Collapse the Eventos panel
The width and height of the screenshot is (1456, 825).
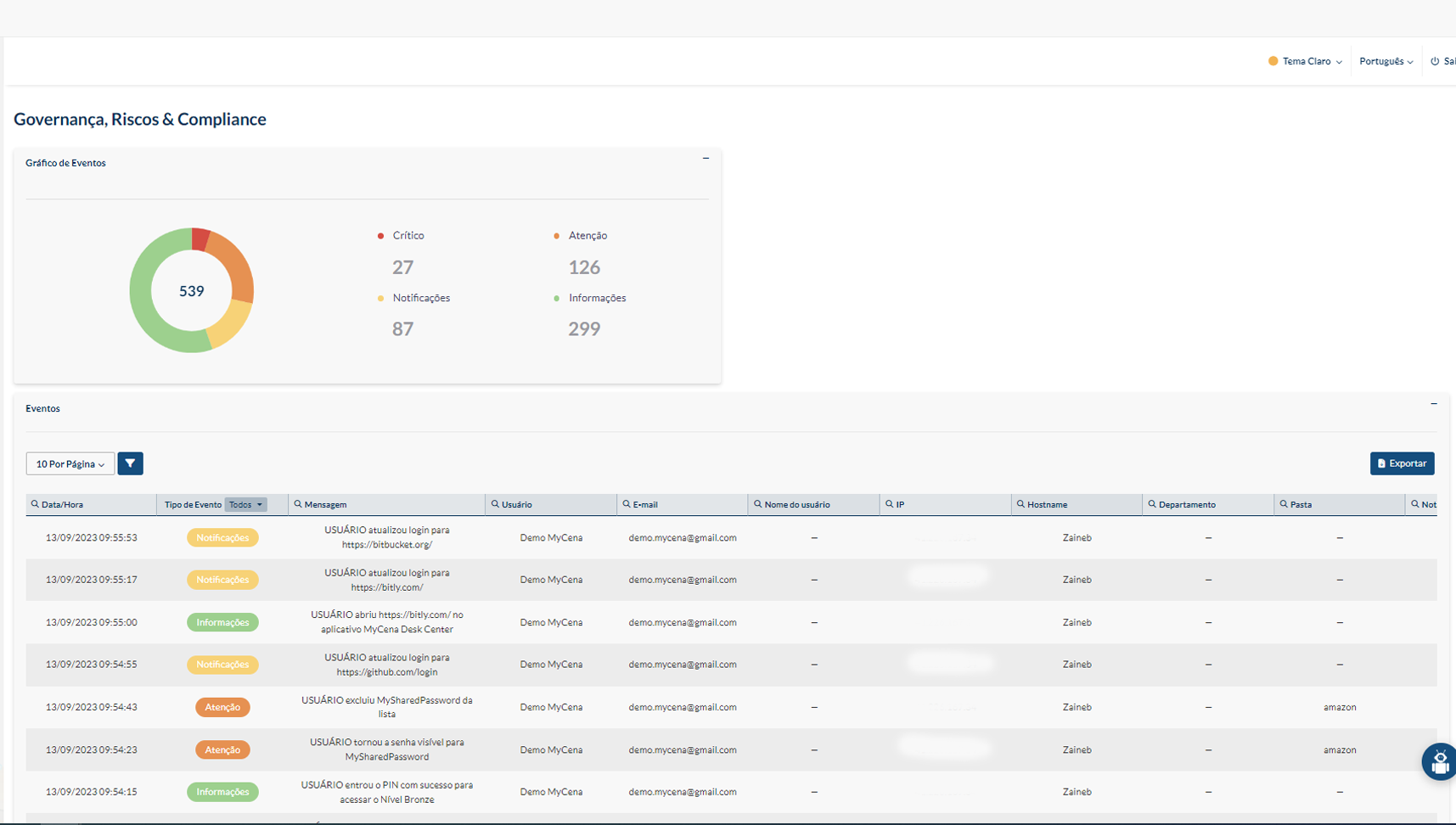[1434, 404]
